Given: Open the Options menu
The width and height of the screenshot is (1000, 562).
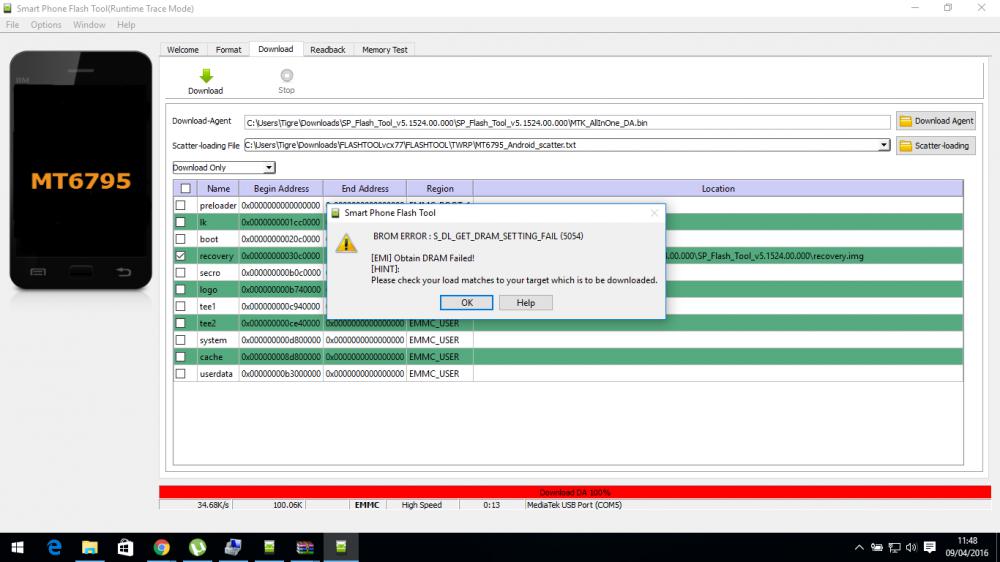Looking at the screenshot, I should click(x=46, y=24).
